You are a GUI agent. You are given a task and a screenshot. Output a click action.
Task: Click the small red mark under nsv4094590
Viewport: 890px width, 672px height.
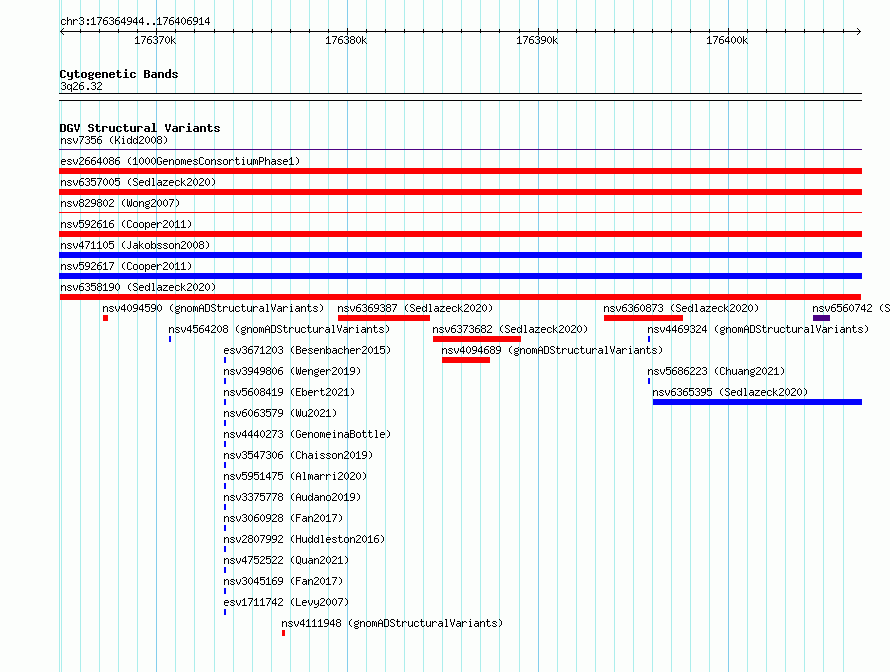pos(106,318)
